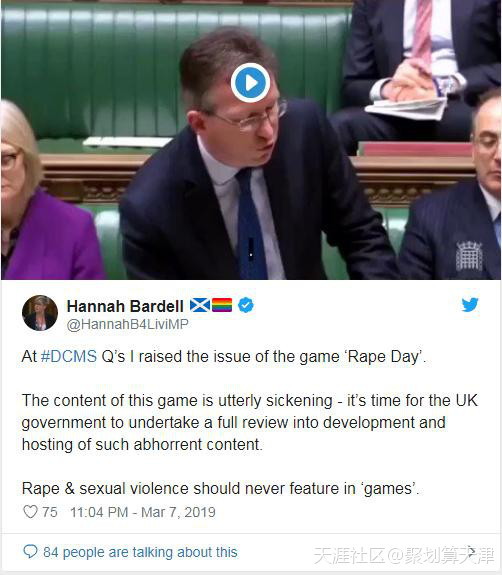The height and width of the screenshot is (575, 502).
Task: Click the rainbow flag emoji
Action: click(x=222, y=305)
